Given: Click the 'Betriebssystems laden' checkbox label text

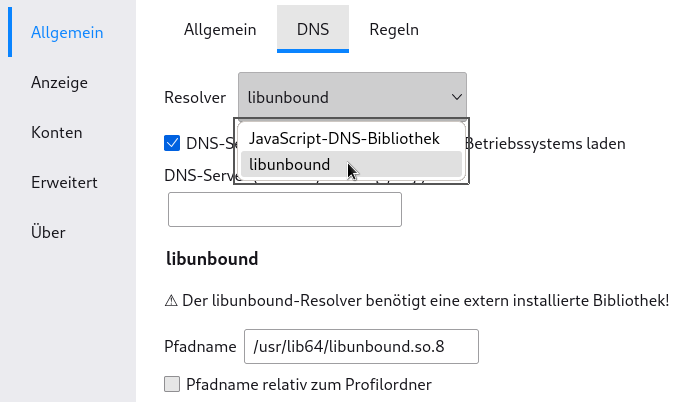Looking at the screenshot, I should tap(545, 143).
